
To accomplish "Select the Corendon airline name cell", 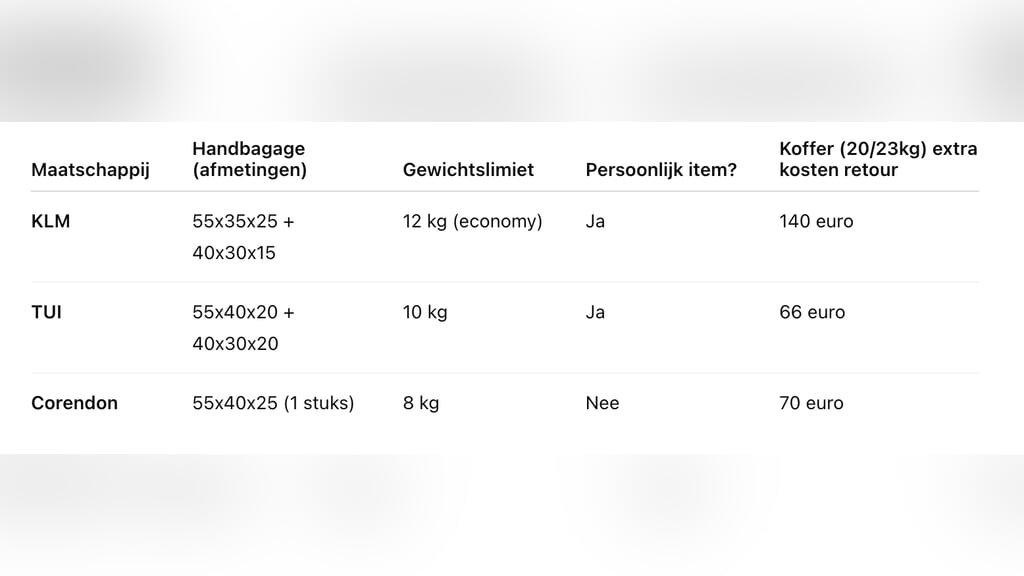I will pyautogui.click(x=74, y=403).
